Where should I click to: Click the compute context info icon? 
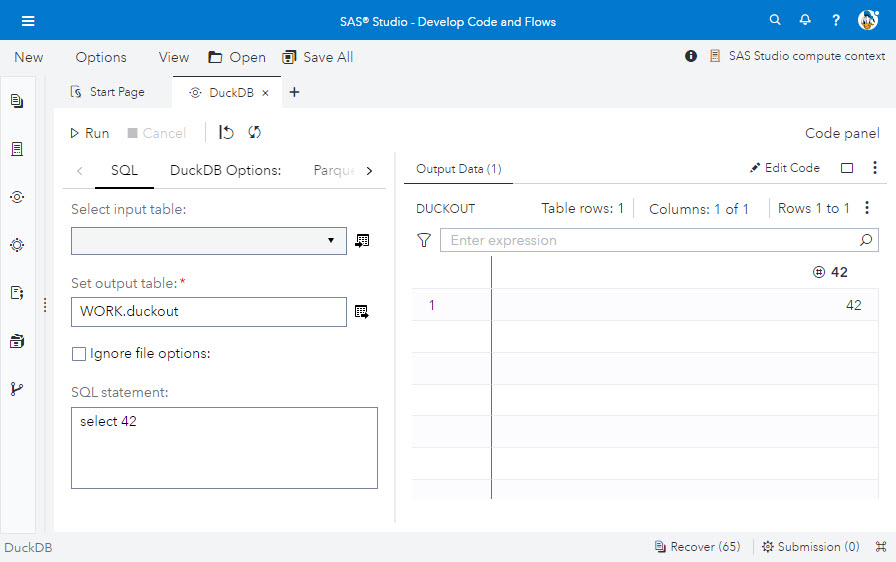[x=691, y=56]
